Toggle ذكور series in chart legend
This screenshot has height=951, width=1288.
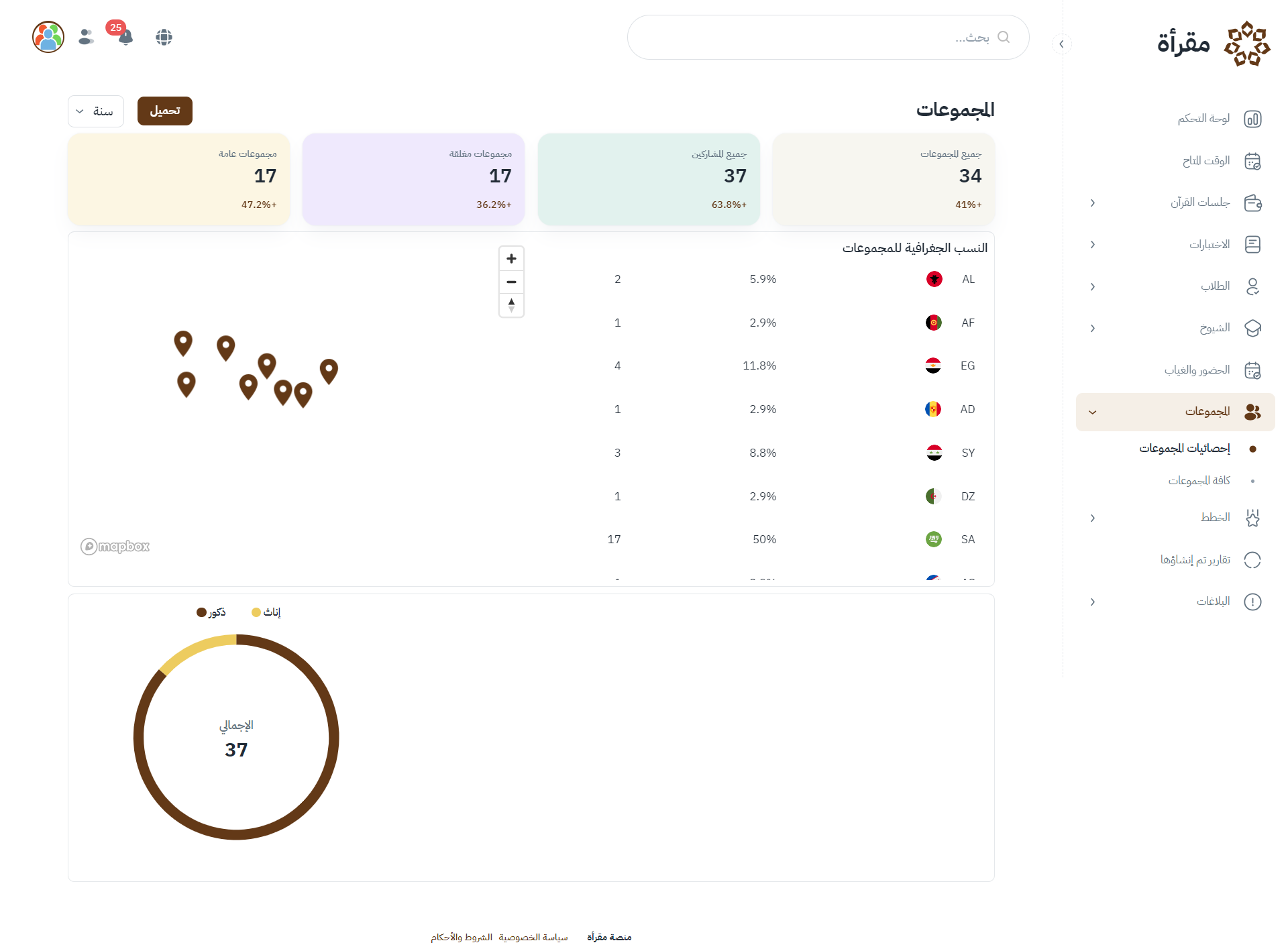pyautogui.click(x=211, y=612)
